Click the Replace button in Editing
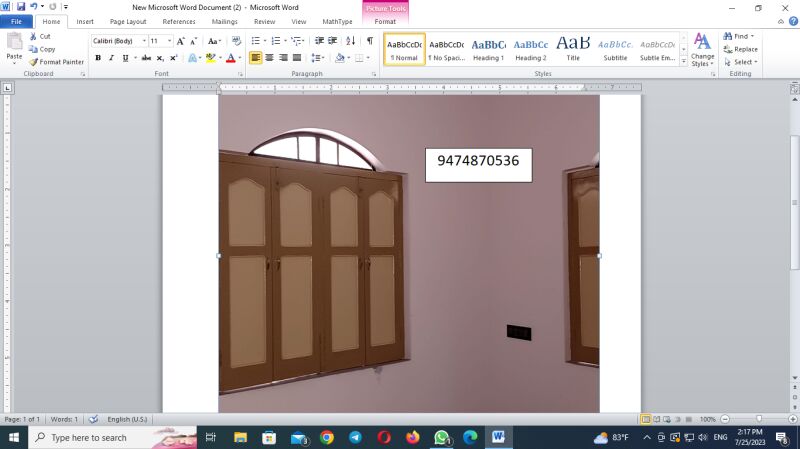This screenshot has height=449, width=800. [740, 49]
